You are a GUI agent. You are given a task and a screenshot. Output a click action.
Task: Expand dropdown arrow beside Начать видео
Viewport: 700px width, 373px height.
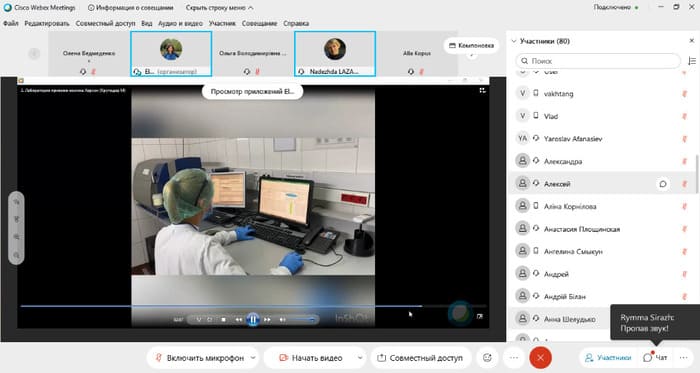tap(360, 358)
